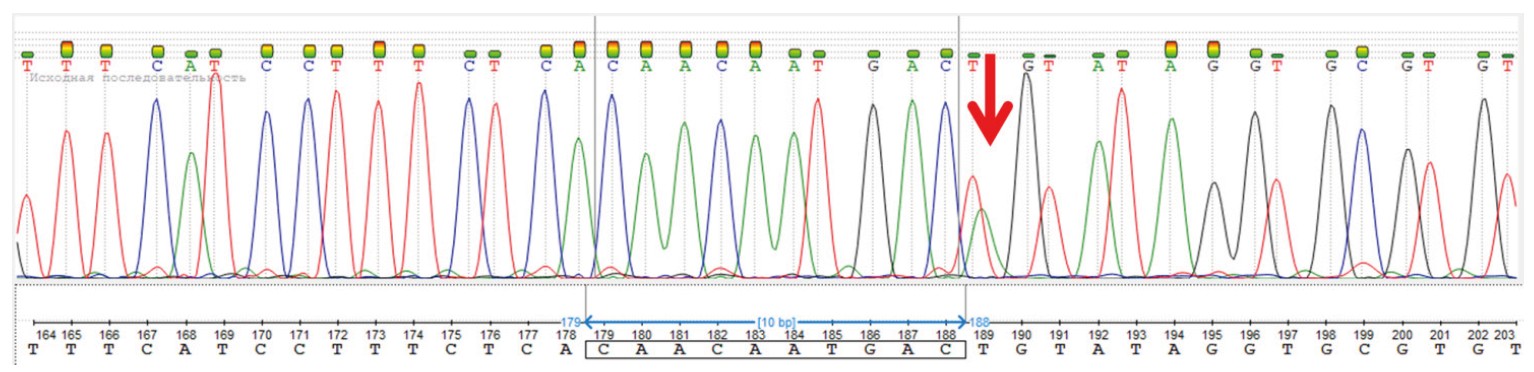
Task: Click ruler position number 202
Action: (1477, 335)
